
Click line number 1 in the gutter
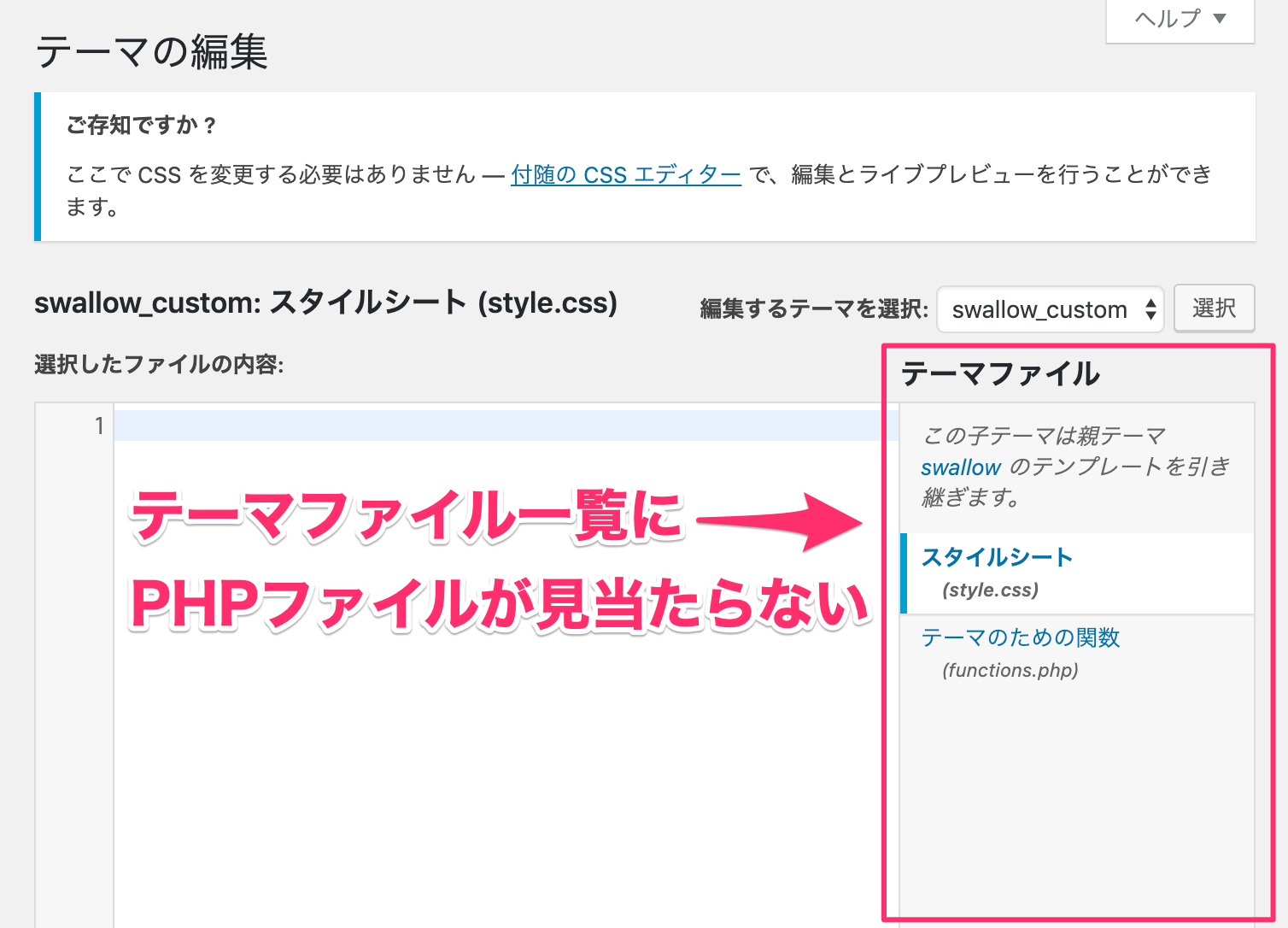[x=99, y=426]
